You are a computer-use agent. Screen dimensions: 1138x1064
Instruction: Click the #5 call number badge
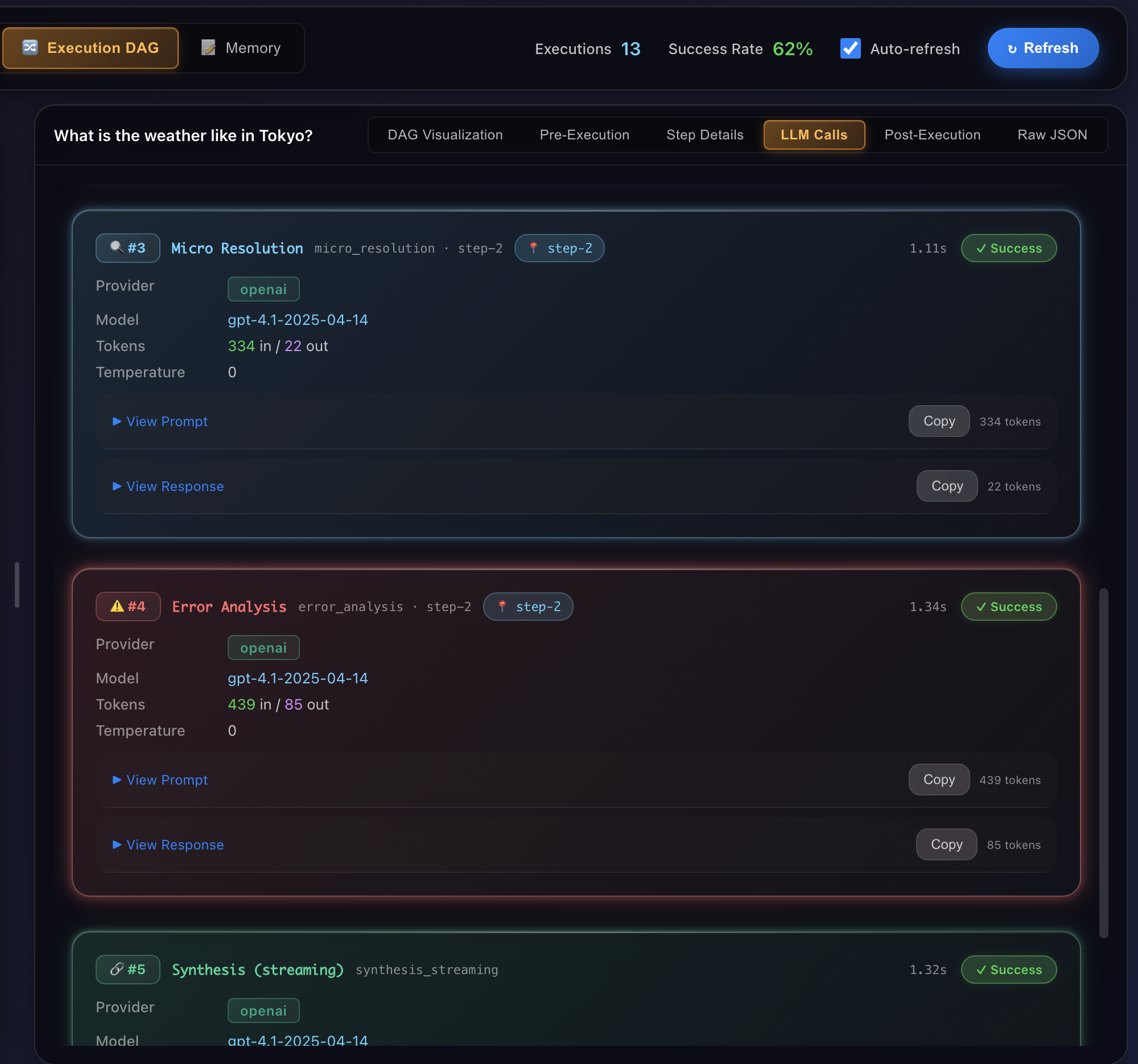click(x=127, y=969)
